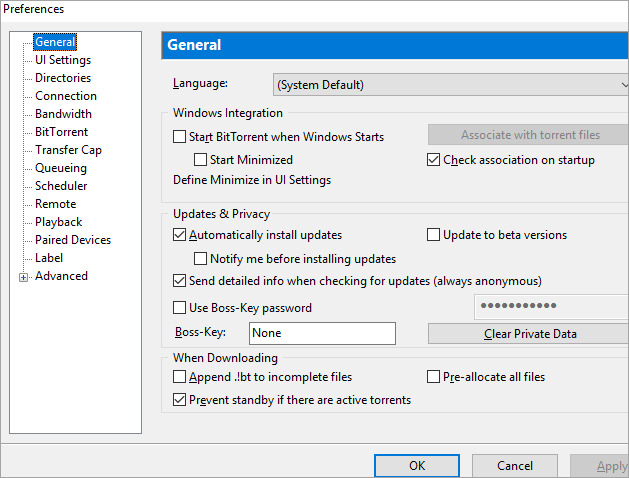This screenshot has width=629, height=478.
Task: Select UI Settings in the sidebar
Action: coord(63,60)
